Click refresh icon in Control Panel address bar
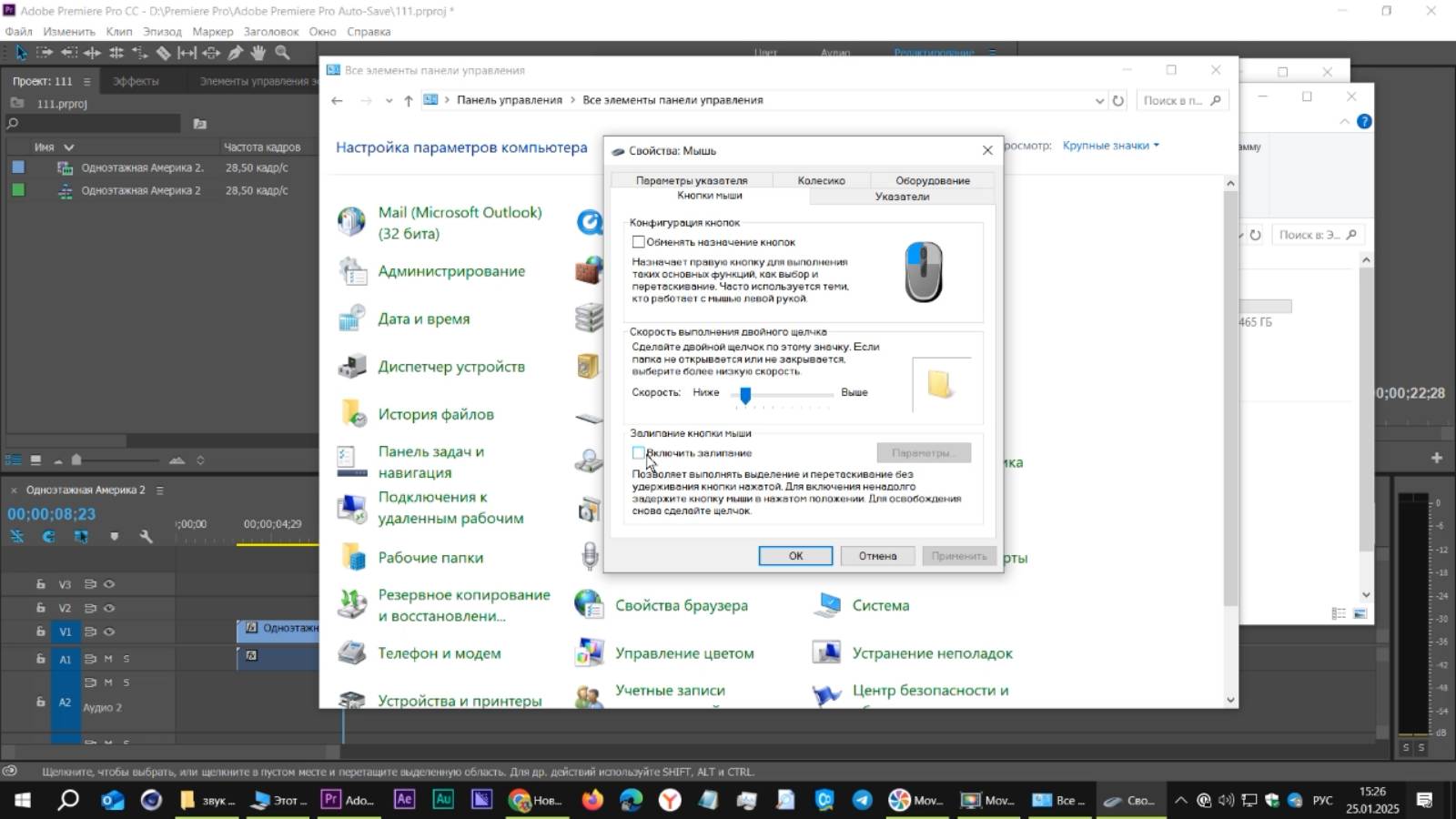Viewport: 1456px width, 819px height. 1118,100
